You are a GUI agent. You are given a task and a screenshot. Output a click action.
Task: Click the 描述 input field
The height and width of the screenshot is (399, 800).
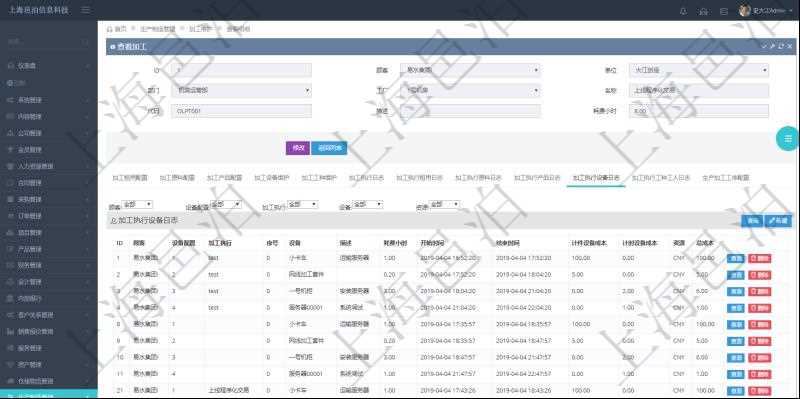(469, 111)
